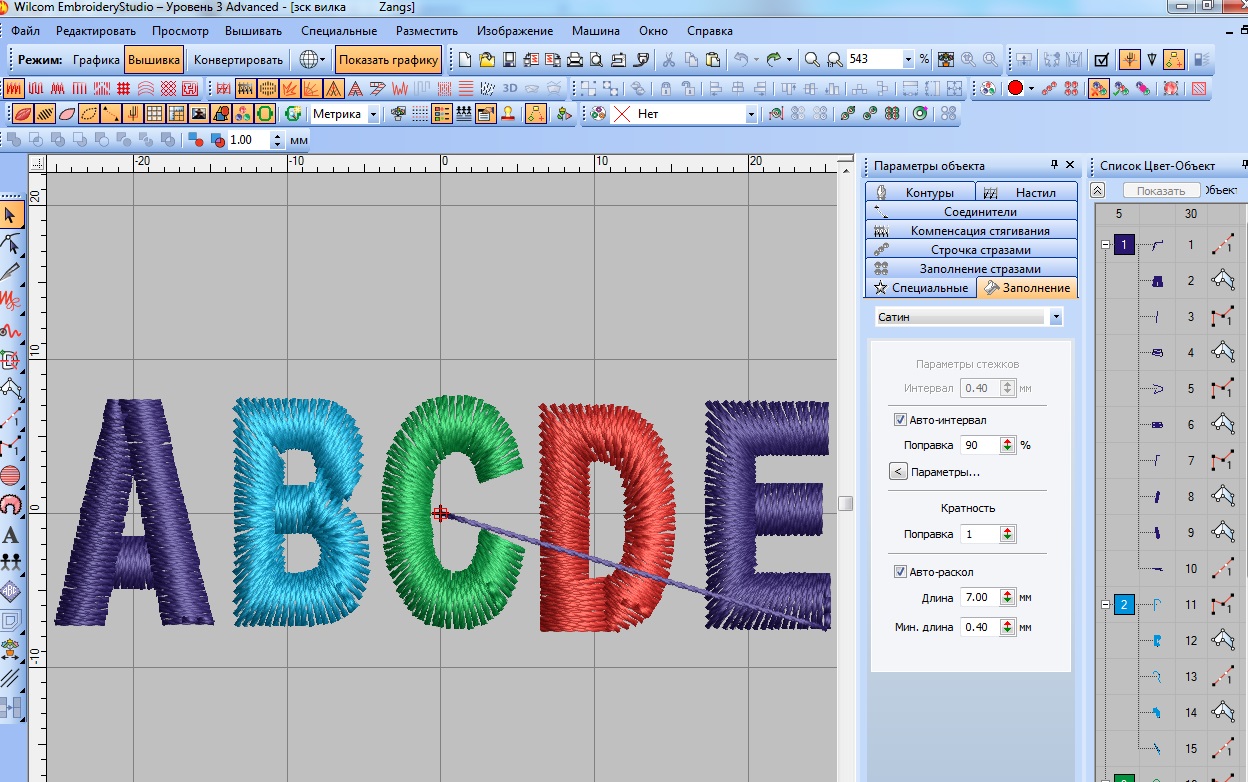Screen dimensions: 1248x782
Task: Click the zoom magnifier icon
Action: pos(813,60)
